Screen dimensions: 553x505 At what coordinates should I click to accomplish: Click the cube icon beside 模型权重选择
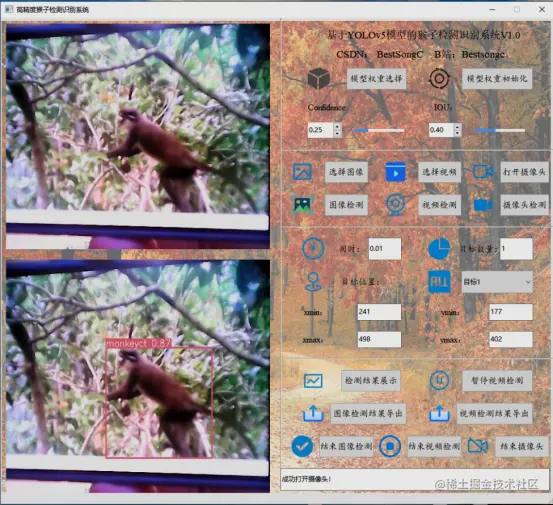coord(319,78)
